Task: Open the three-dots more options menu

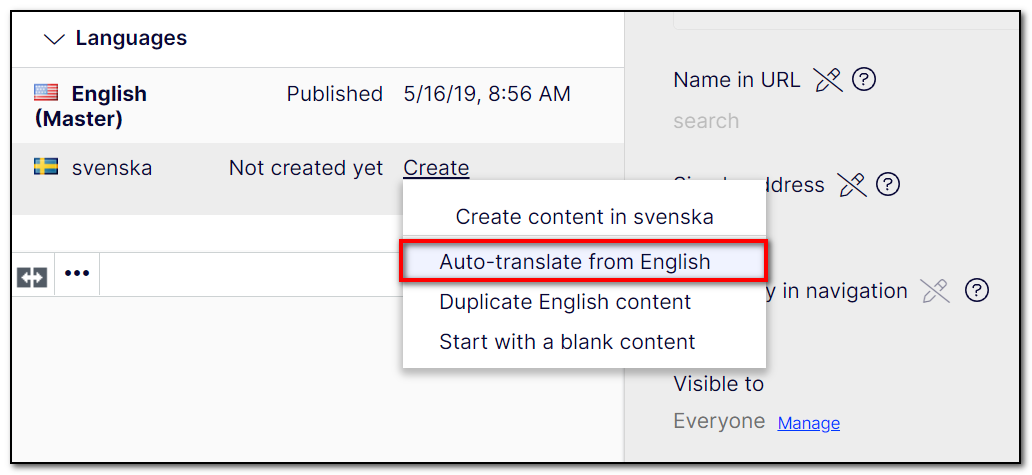Action: coord(77,273)
